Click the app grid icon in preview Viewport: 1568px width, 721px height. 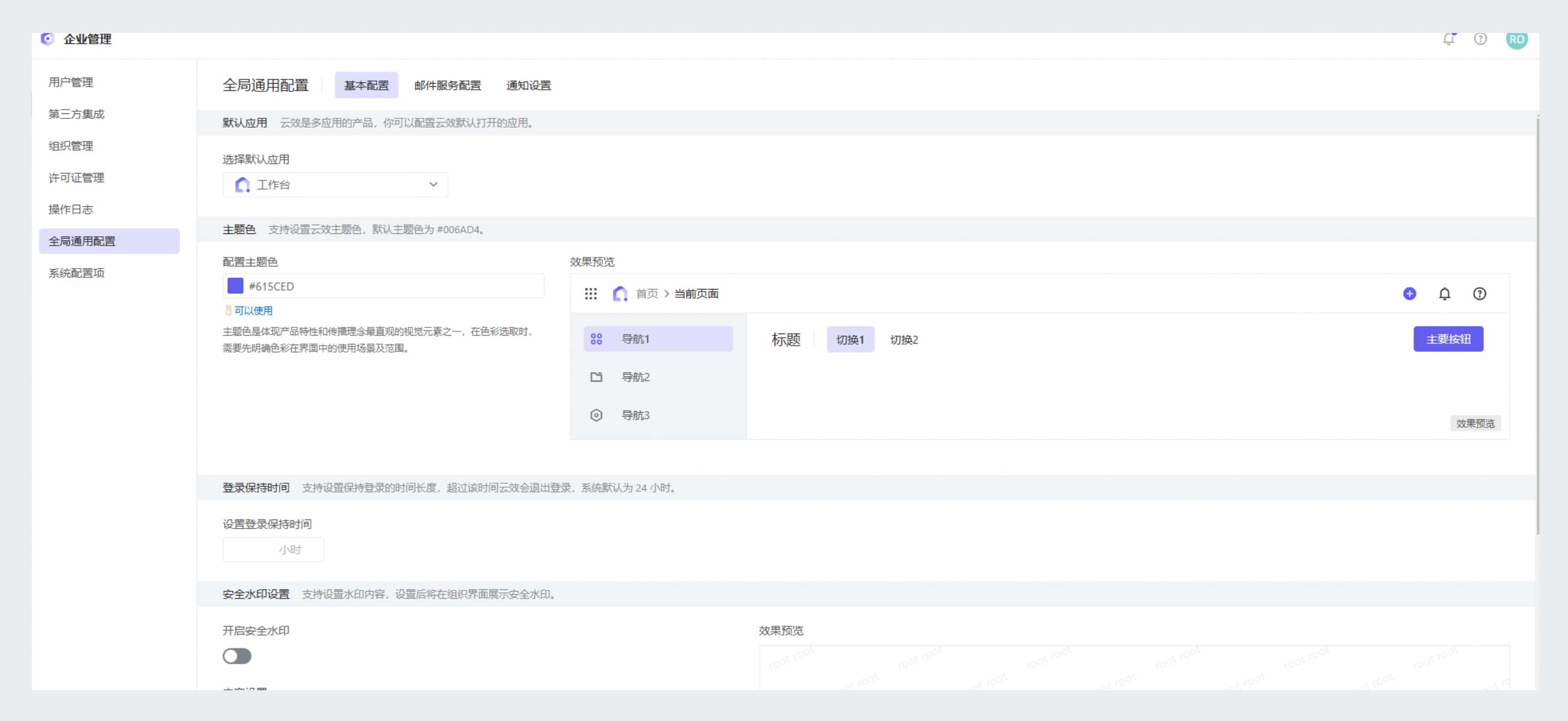[590, 294]
